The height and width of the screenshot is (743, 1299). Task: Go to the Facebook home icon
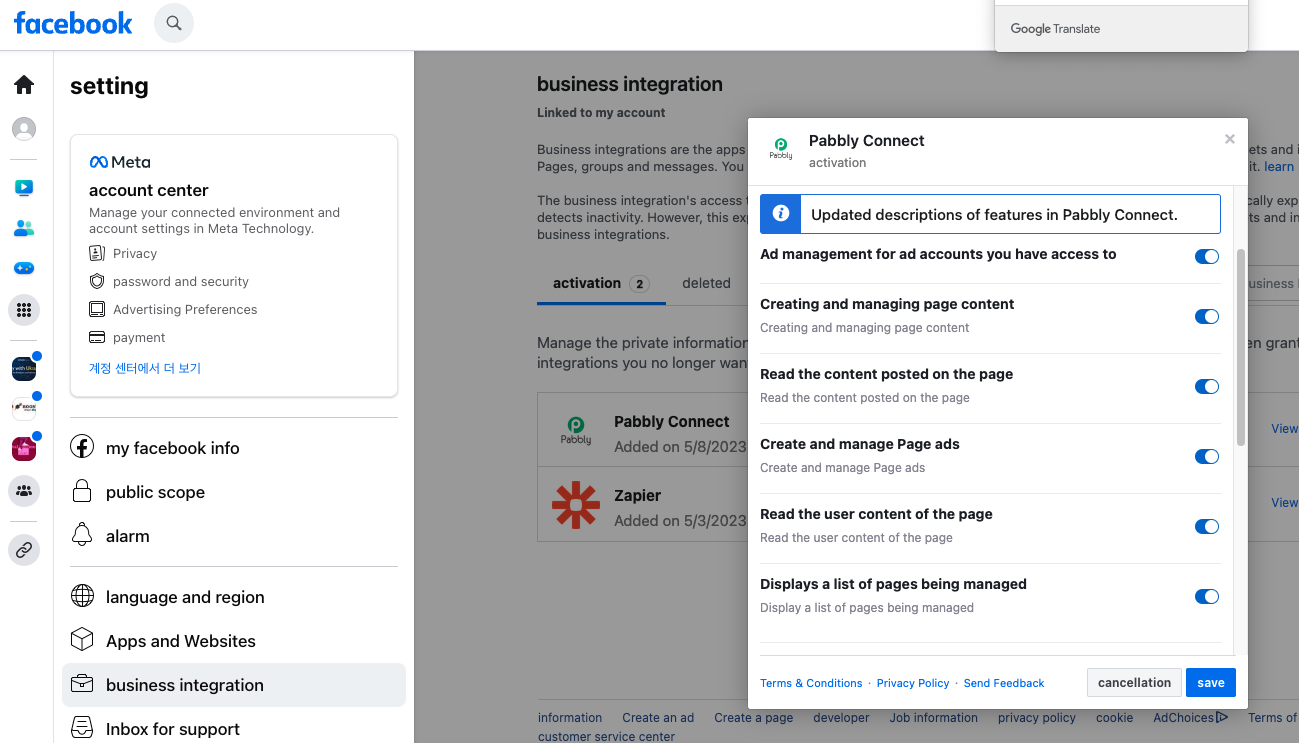[24, 85]
